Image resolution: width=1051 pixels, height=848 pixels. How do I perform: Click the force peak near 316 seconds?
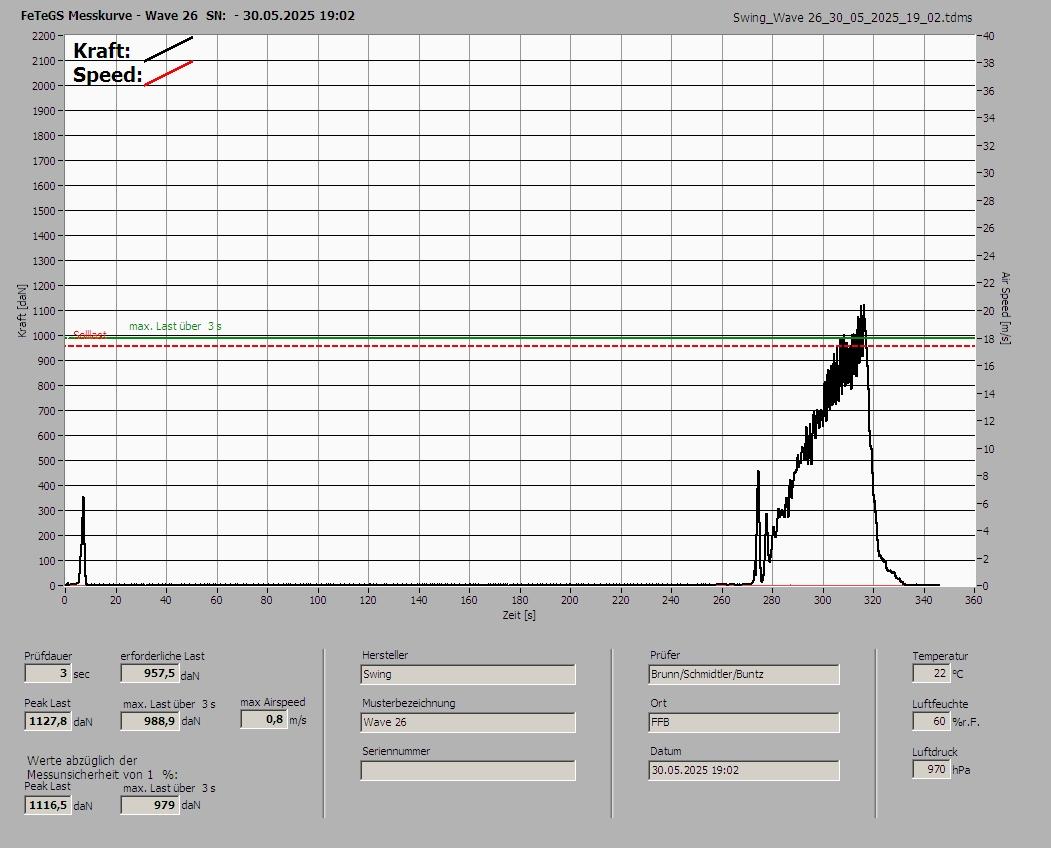tap(863, 306)
